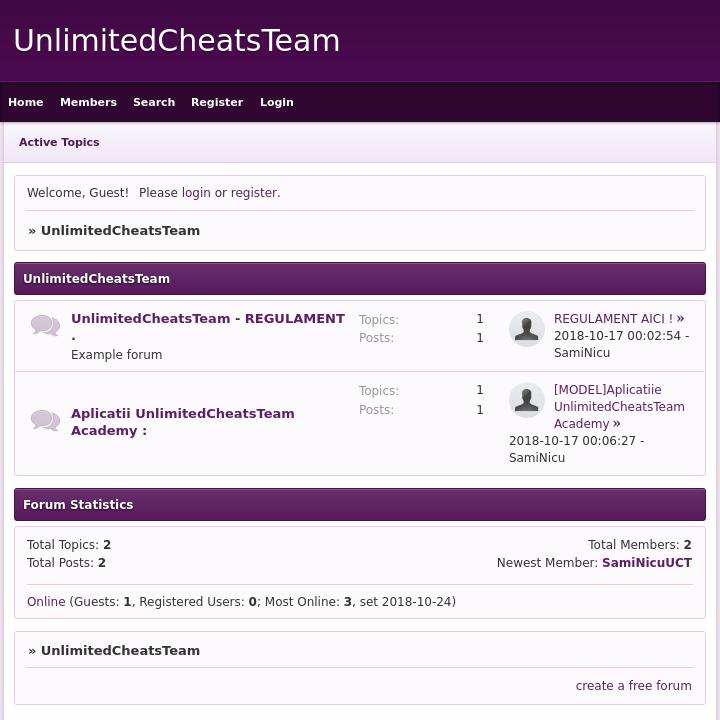Go to the Search page

pyautogui.click(x=154, y=102)
